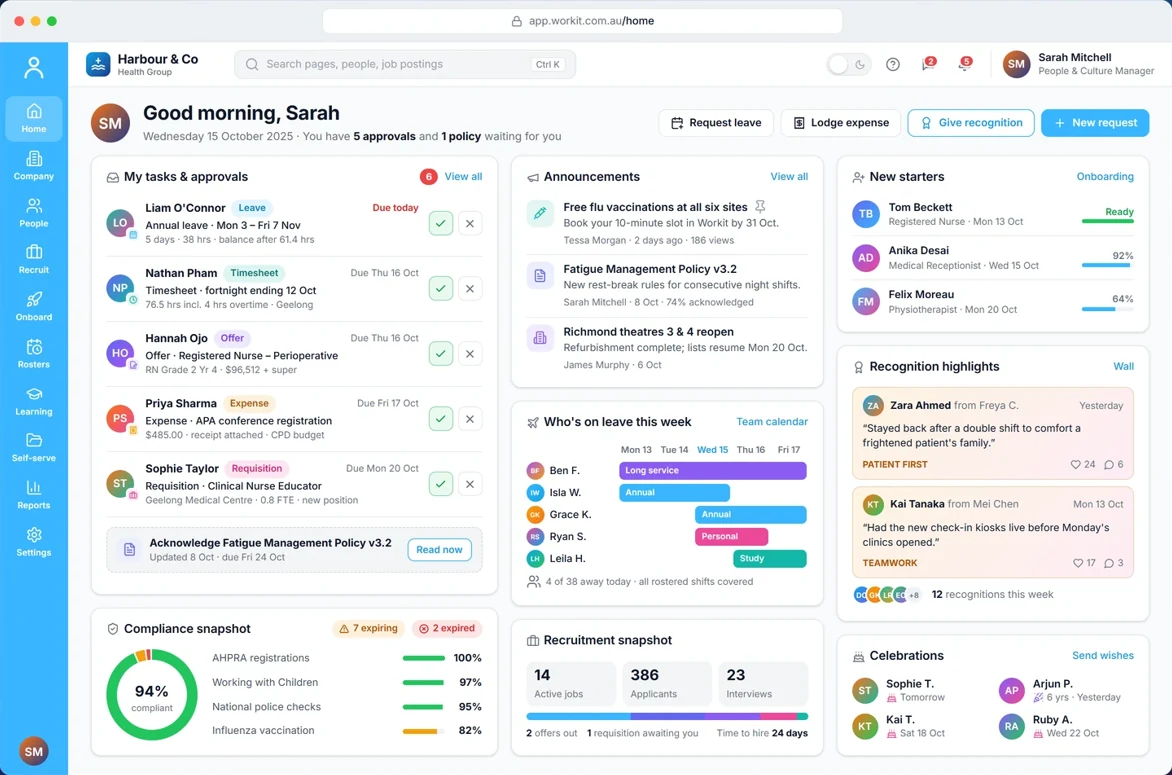Click the pin icon on flu announcement
The height and width of the screenshot is (775, 1172).
(x=760, y=206)
